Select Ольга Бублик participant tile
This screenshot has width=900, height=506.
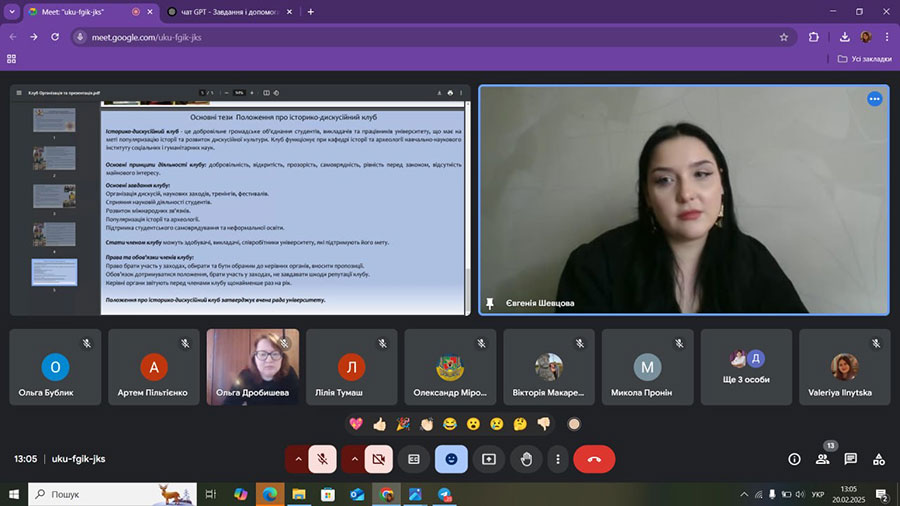[x=55, y=367]
